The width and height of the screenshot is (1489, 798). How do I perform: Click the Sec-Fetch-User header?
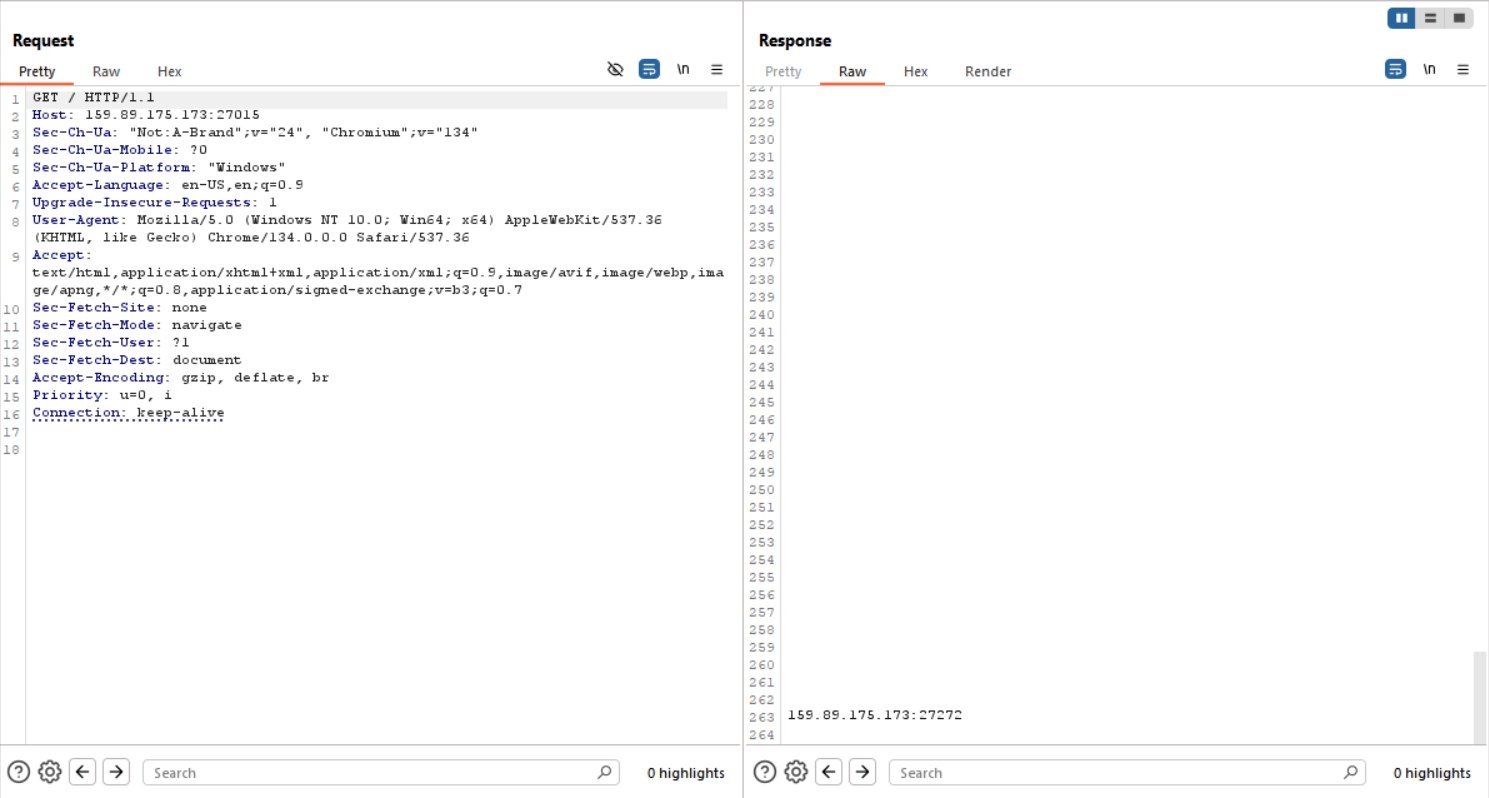coord(111,343)
